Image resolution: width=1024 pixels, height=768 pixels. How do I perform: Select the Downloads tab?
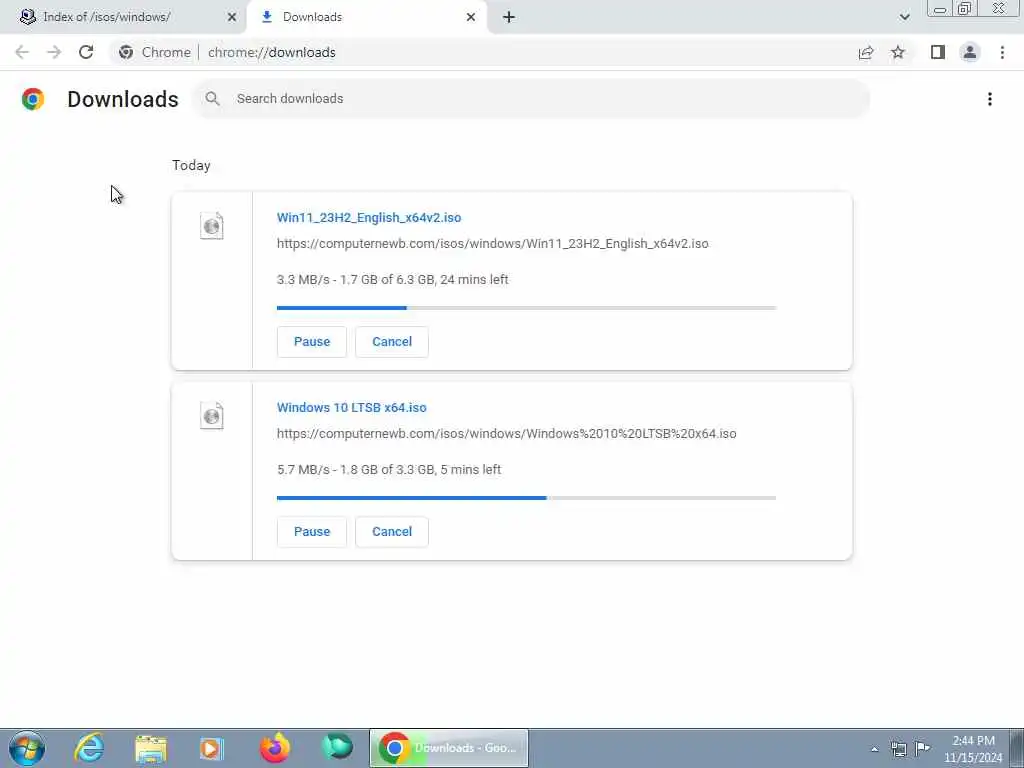point(312,17)
